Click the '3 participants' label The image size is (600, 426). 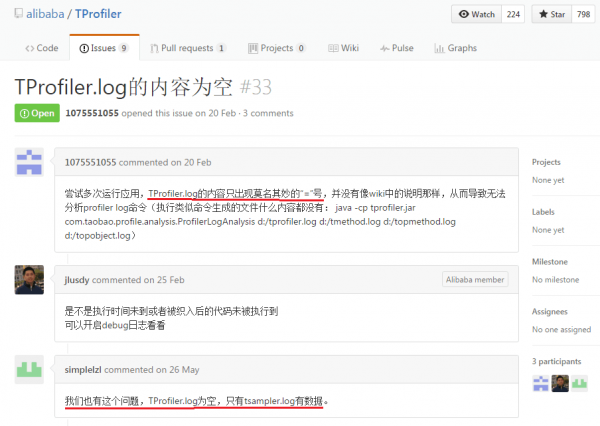[556, 361]
